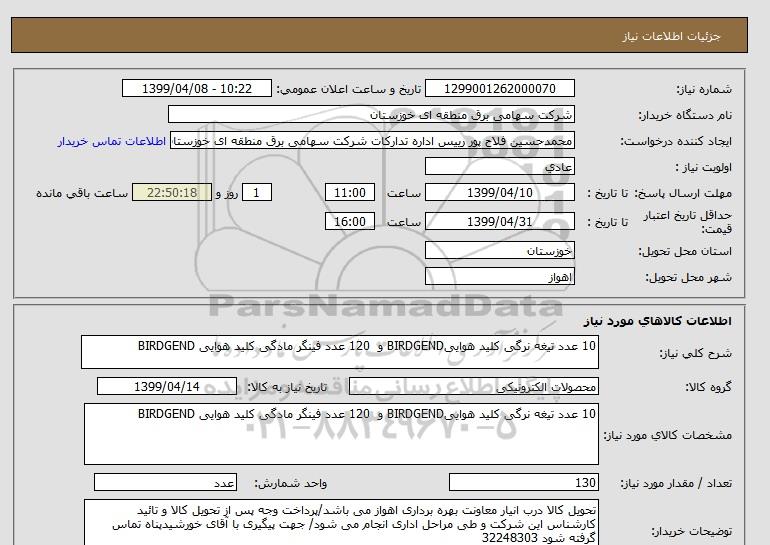
Task: Click the goods need date 1399/04/14
Action: pos(167,386)
